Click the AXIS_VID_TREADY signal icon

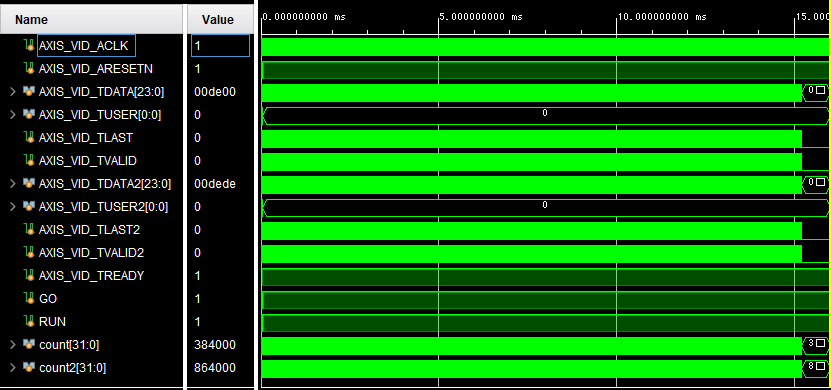30,276
